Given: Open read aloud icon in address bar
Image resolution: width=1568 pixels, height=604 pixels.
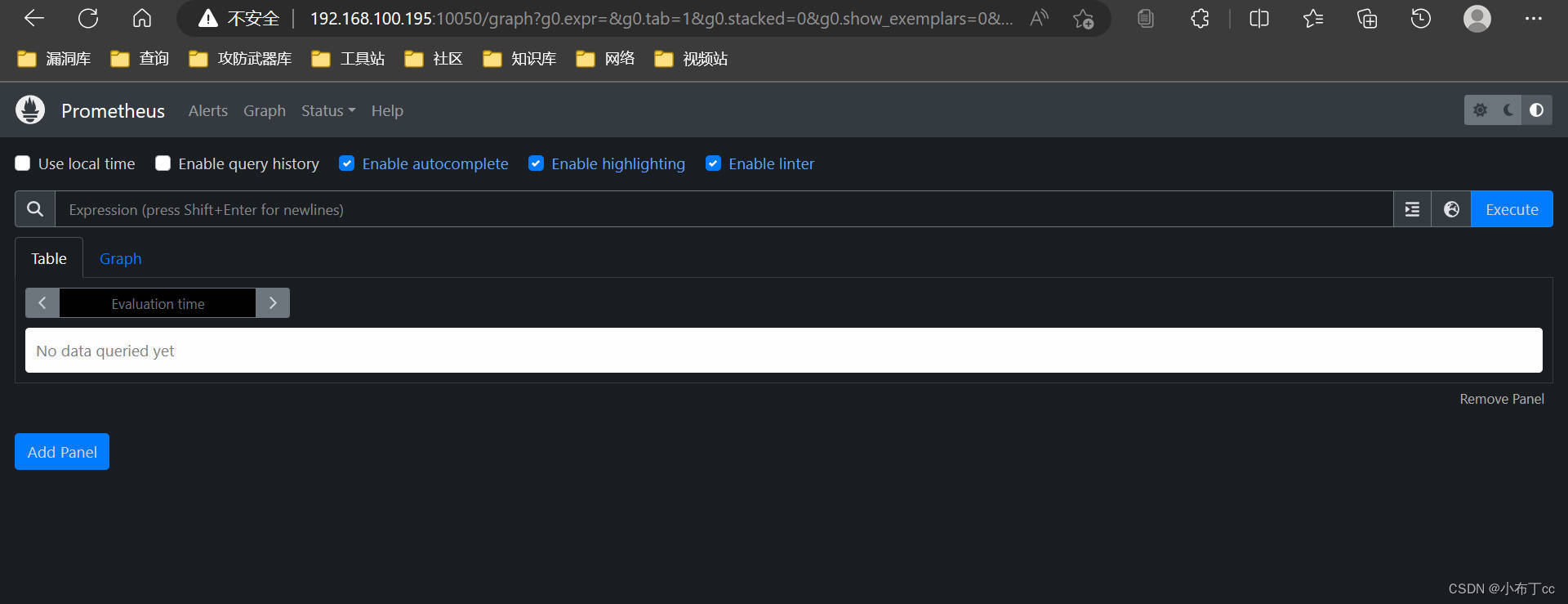Looking at the screenshot, I should (1039, 18).
